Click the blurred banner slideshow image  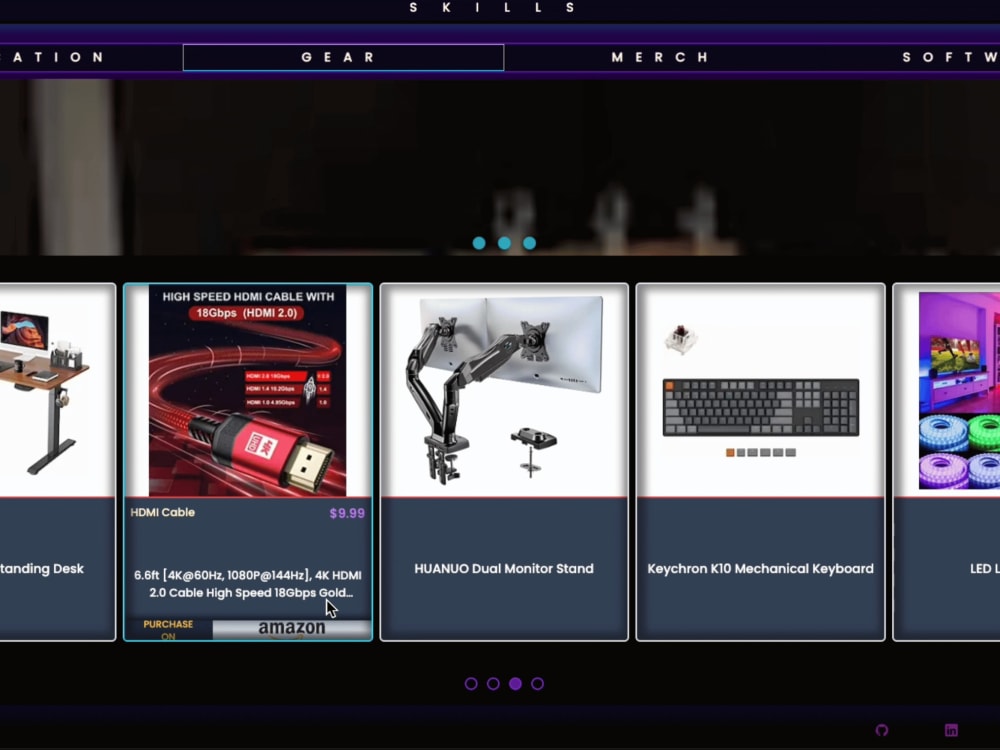click(500, 167)
